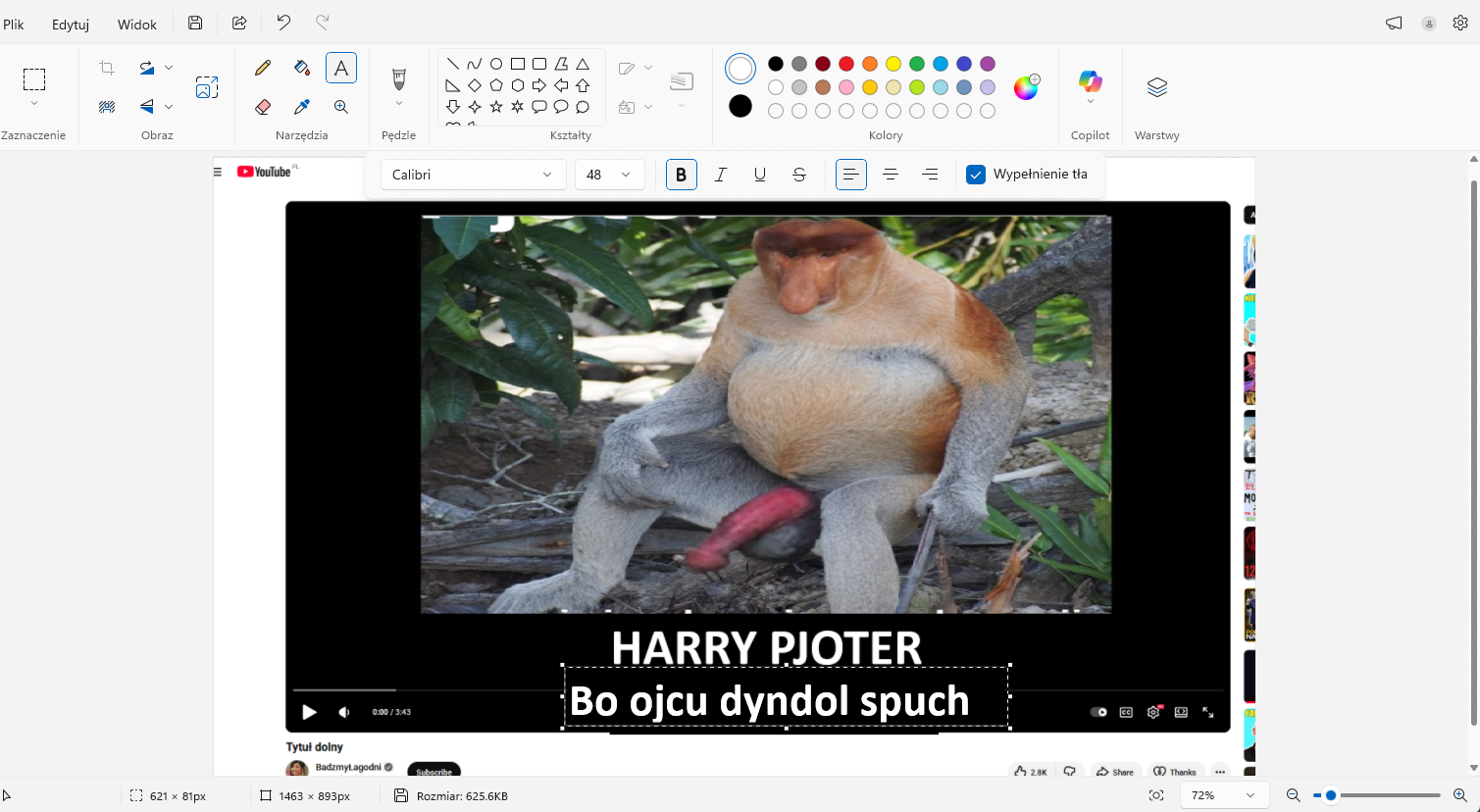Click the Fit to window icon
The width and height of the screenshot is (1480, 812).
tap(1156, 795)
